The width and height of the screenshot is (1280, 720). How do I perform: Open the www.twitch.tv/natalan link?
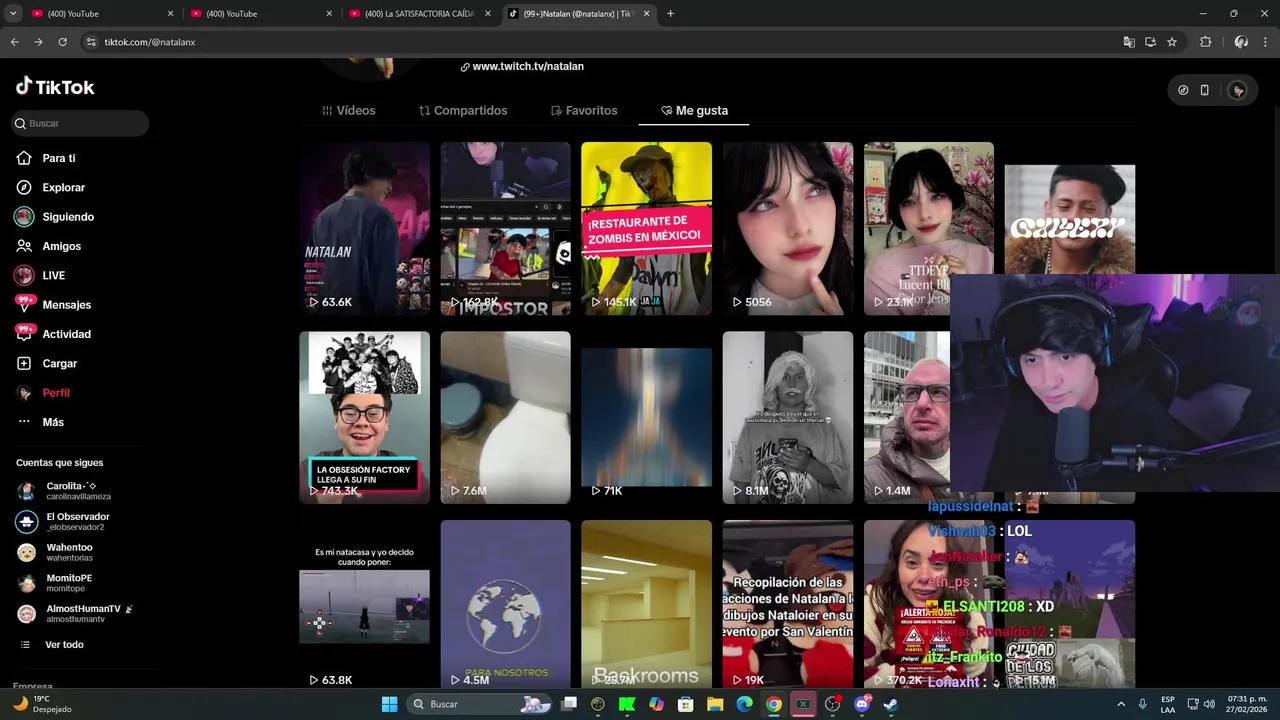(522, 67)
